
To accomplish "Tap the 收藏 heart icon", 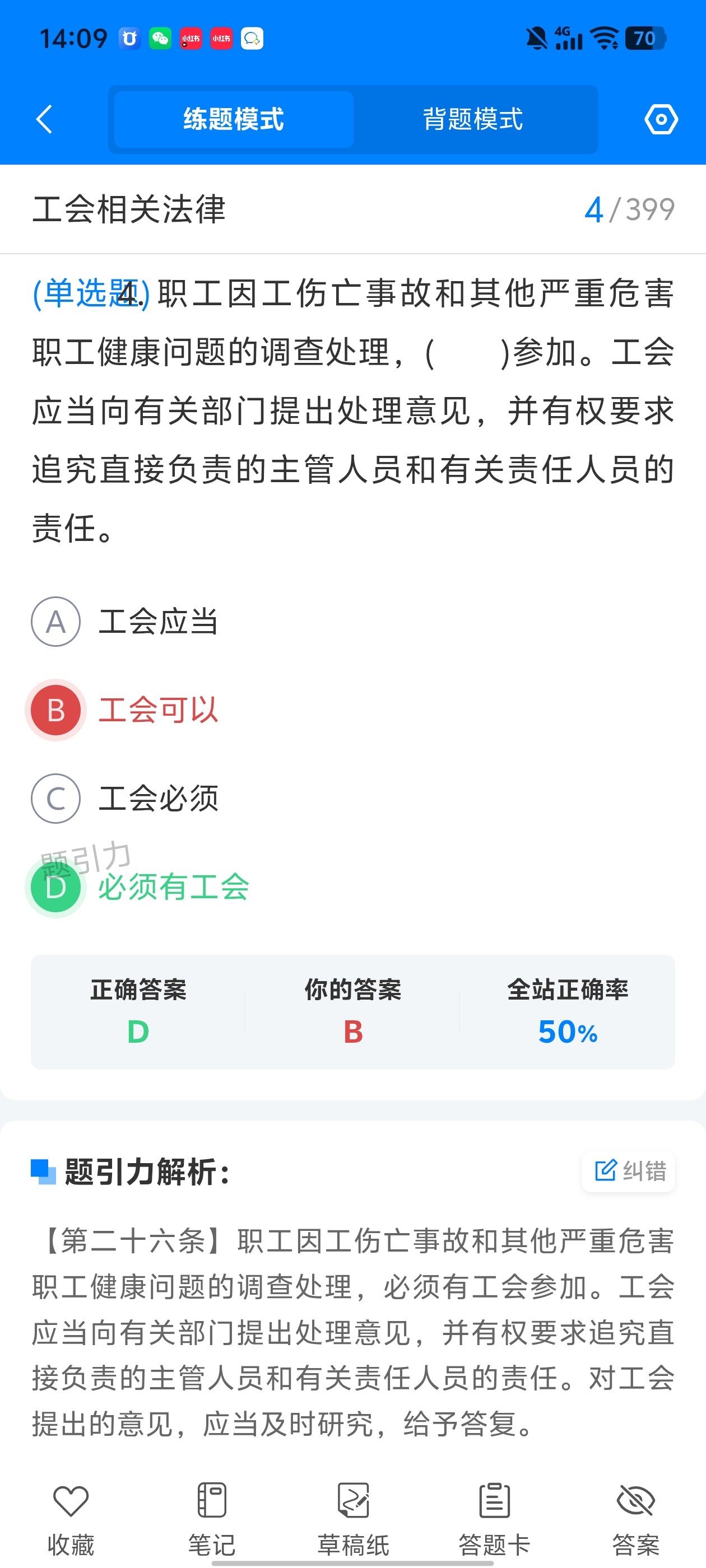I will click(71, 1501).
